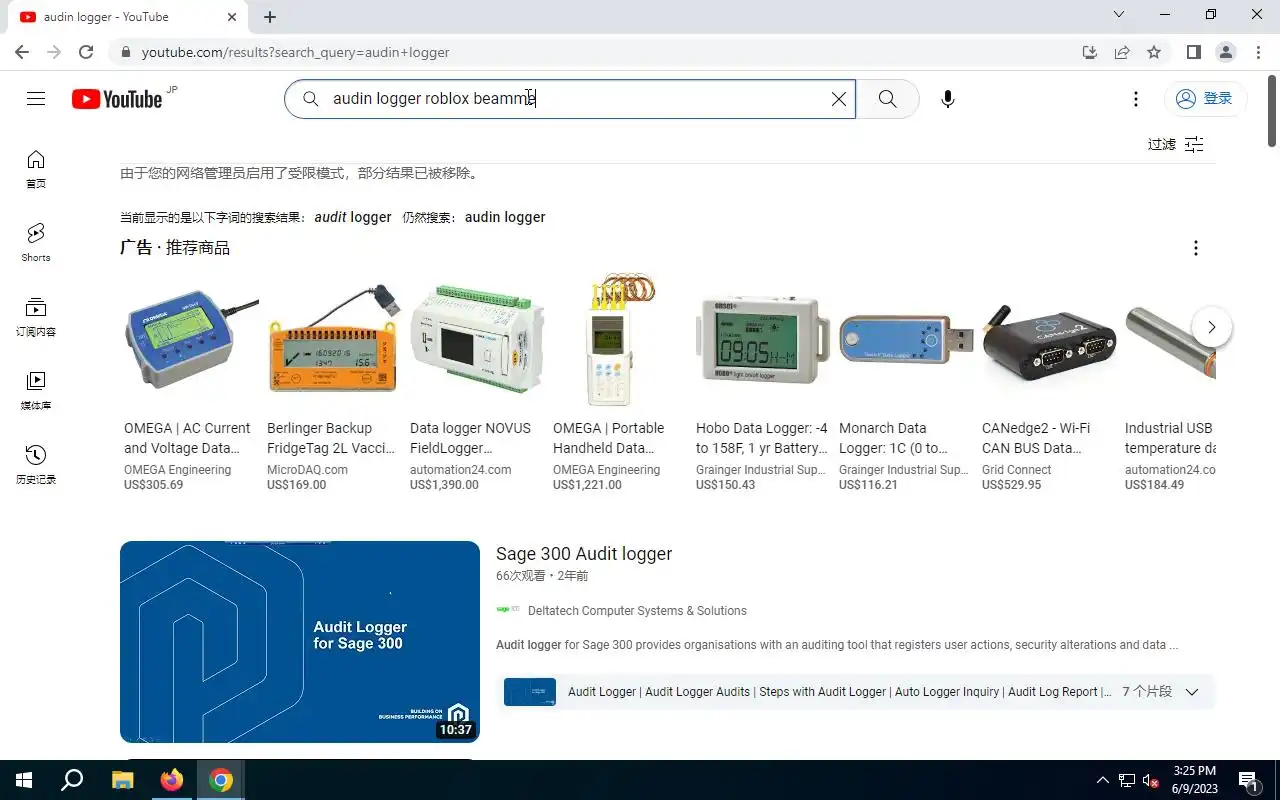1280x800 pixels.
Task: Click the lock site info icon
Action: pyautogui.click(x=125, y=52)
